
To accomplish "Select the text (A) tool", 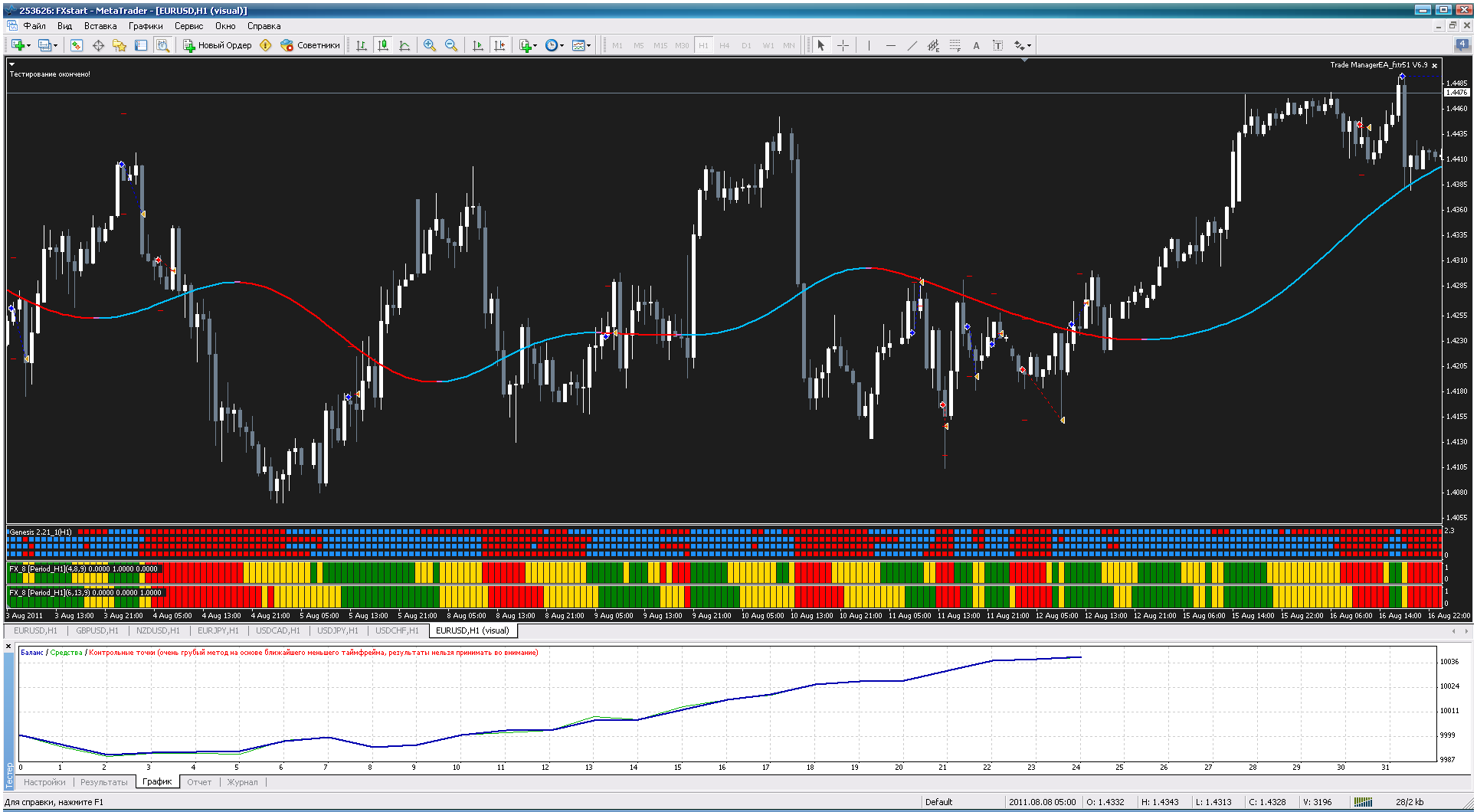I will [x=976, y=45].
